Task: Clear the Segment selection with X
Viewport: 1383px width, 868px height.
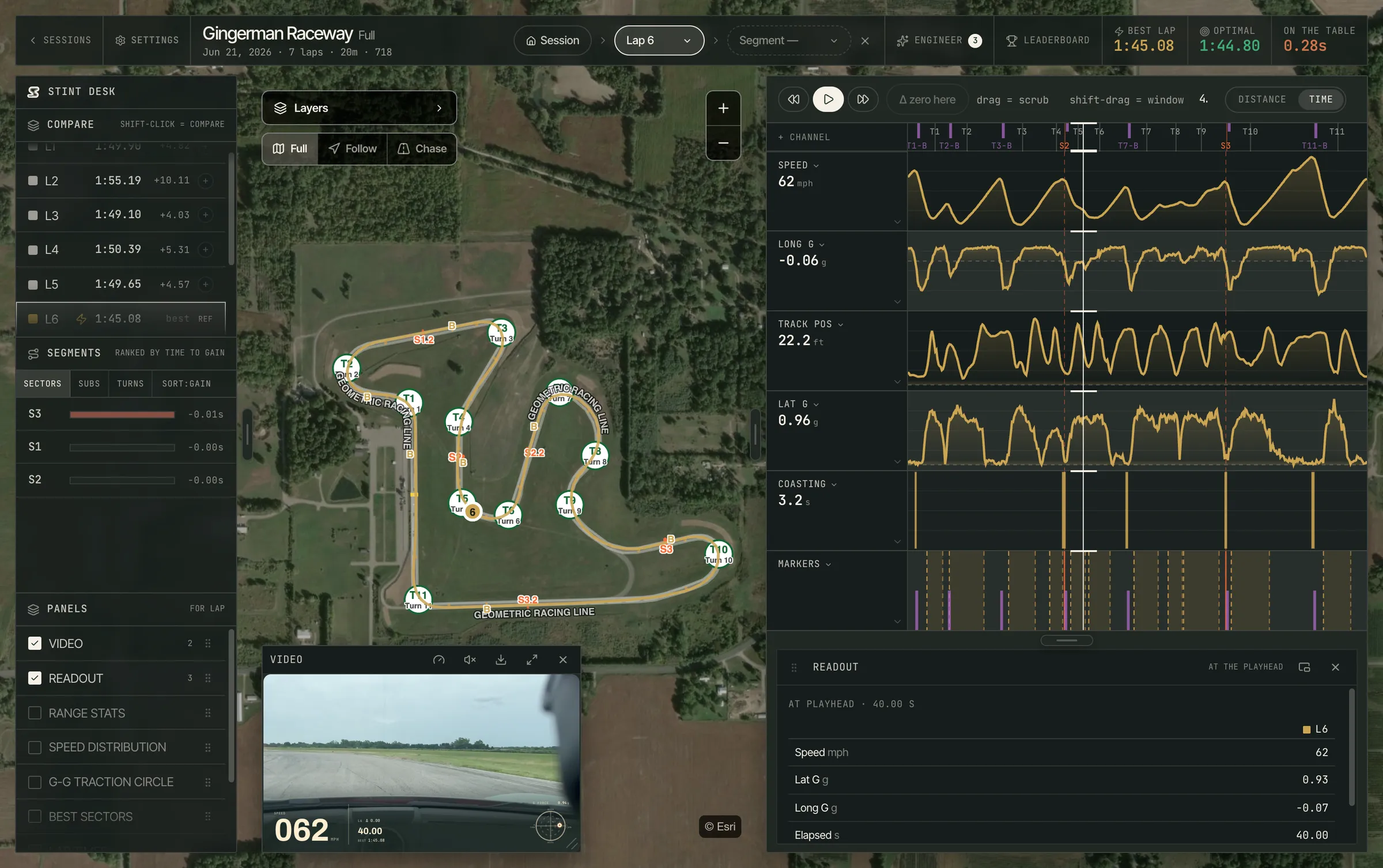Action: pos(865,41)
